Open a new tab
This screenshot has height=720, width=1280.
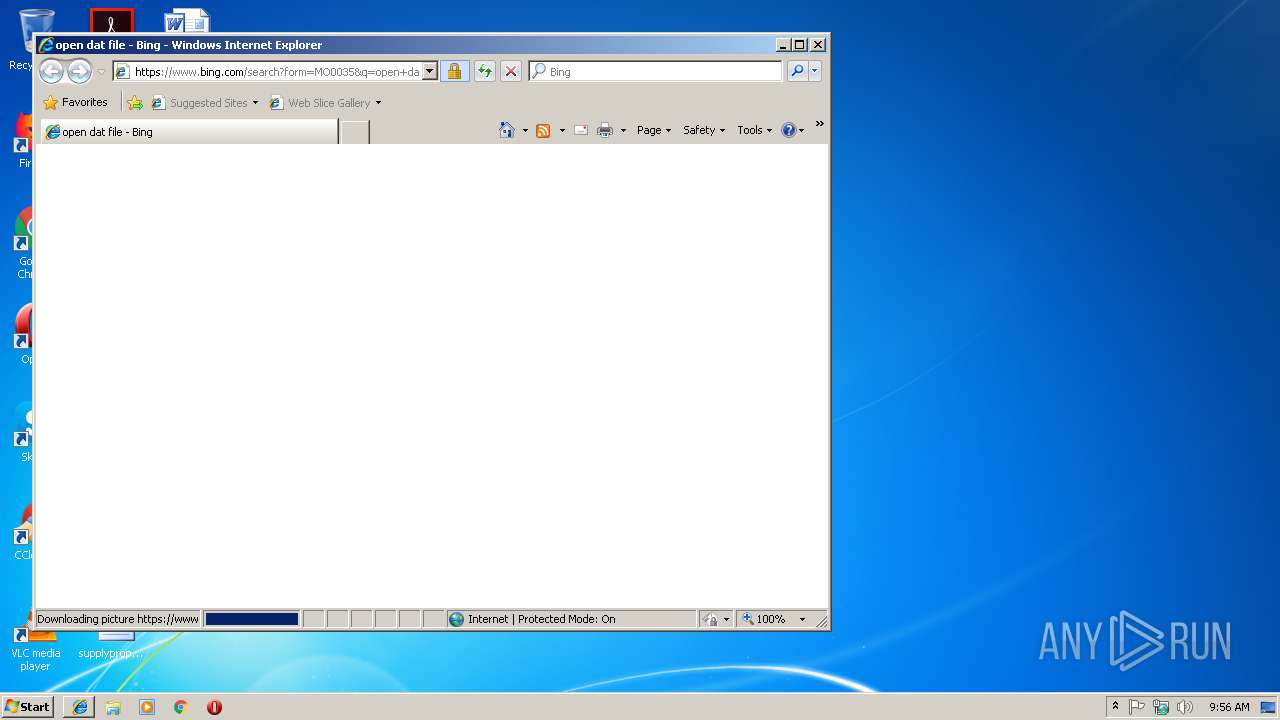(355, 132)
